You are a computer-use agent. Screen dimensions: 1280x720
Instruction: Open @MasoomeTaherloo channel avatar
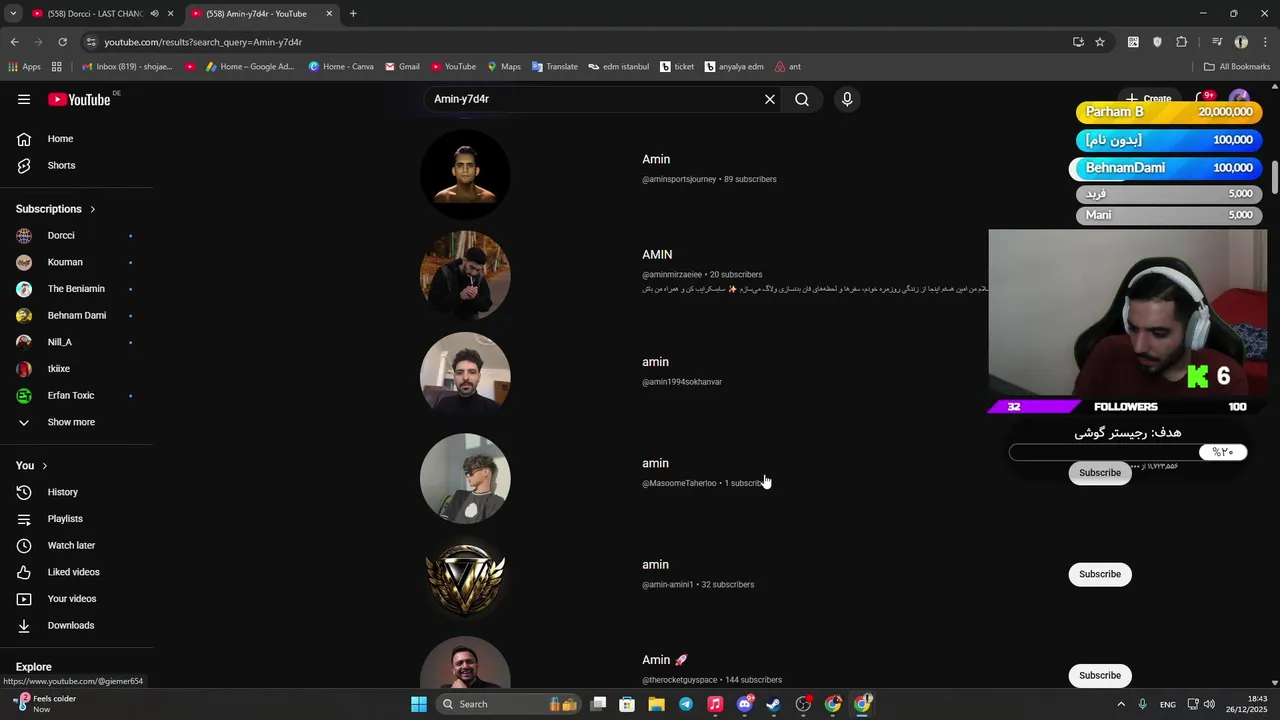tap(465, 478)
